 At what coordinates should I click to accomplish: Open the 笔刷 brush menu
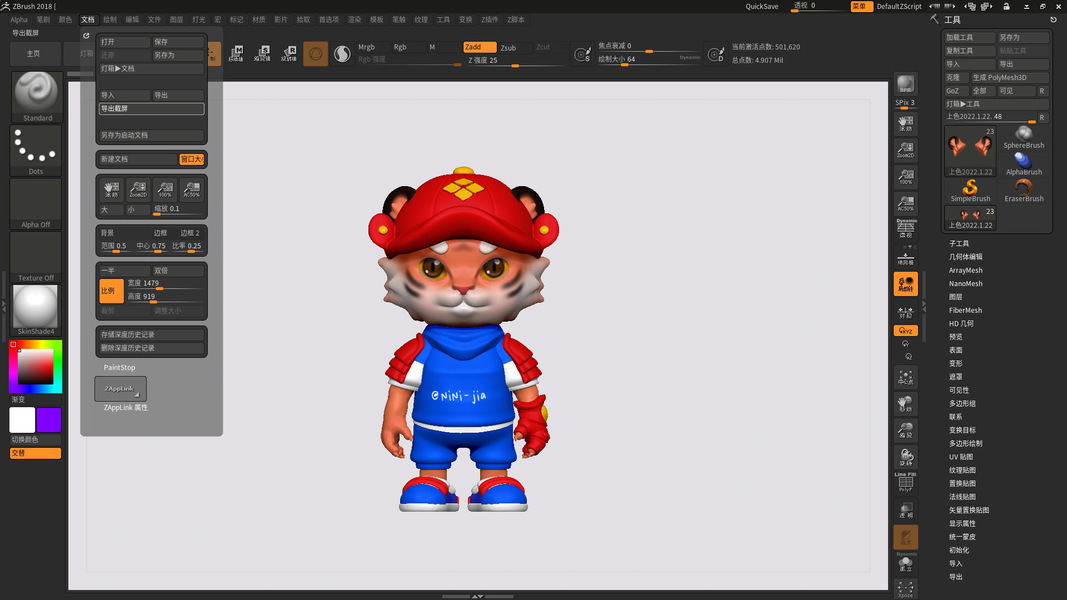[x=43, y=20]
